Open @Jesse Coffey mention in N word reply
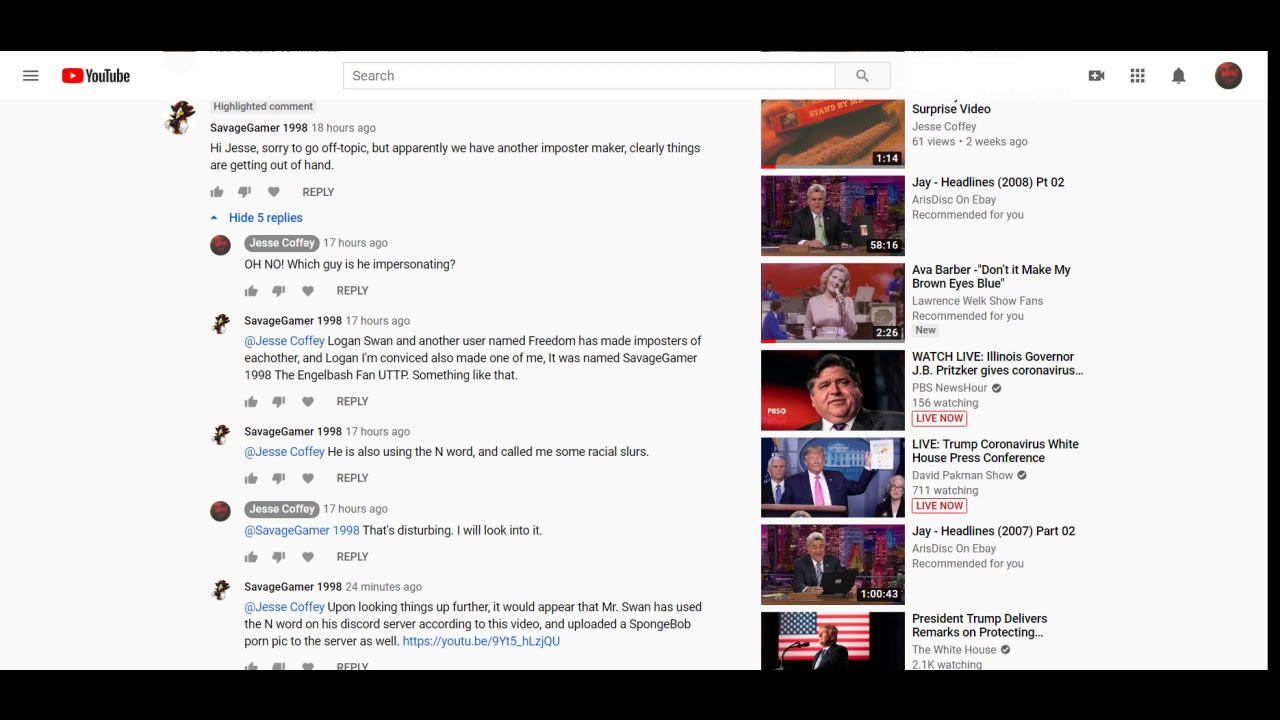 pos(284,452)
